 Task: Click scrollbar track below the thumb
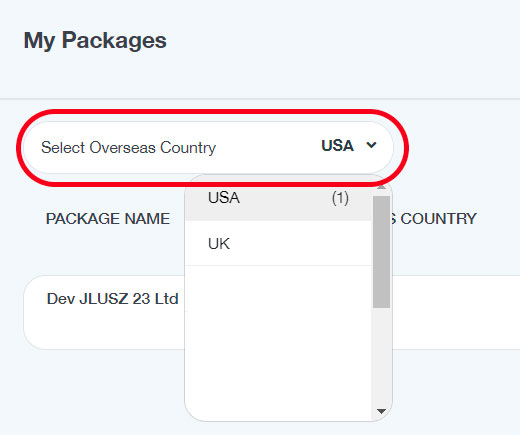pyautogui.click(x=381, y=357)
